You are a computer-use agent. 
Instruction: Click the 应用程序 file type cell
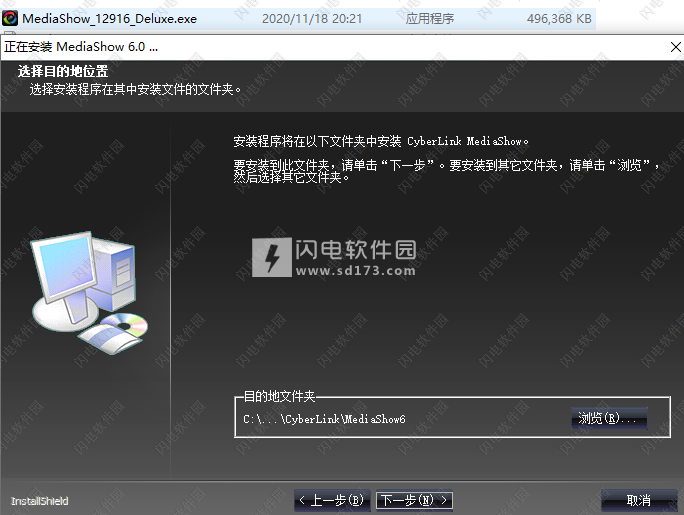point(430,19)
